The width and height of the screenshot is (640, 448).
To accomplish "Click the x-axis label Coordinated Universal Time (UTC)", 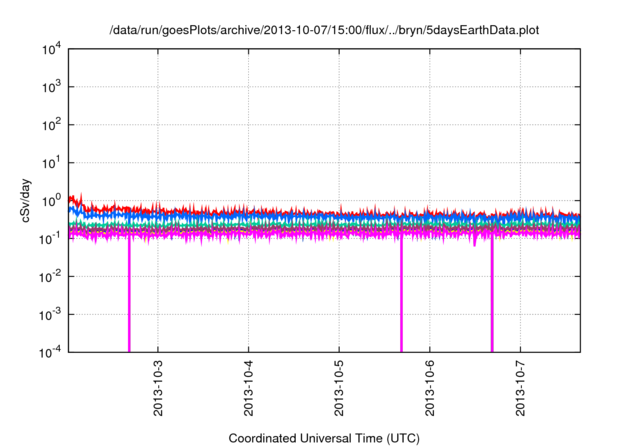I will [324, 438].
